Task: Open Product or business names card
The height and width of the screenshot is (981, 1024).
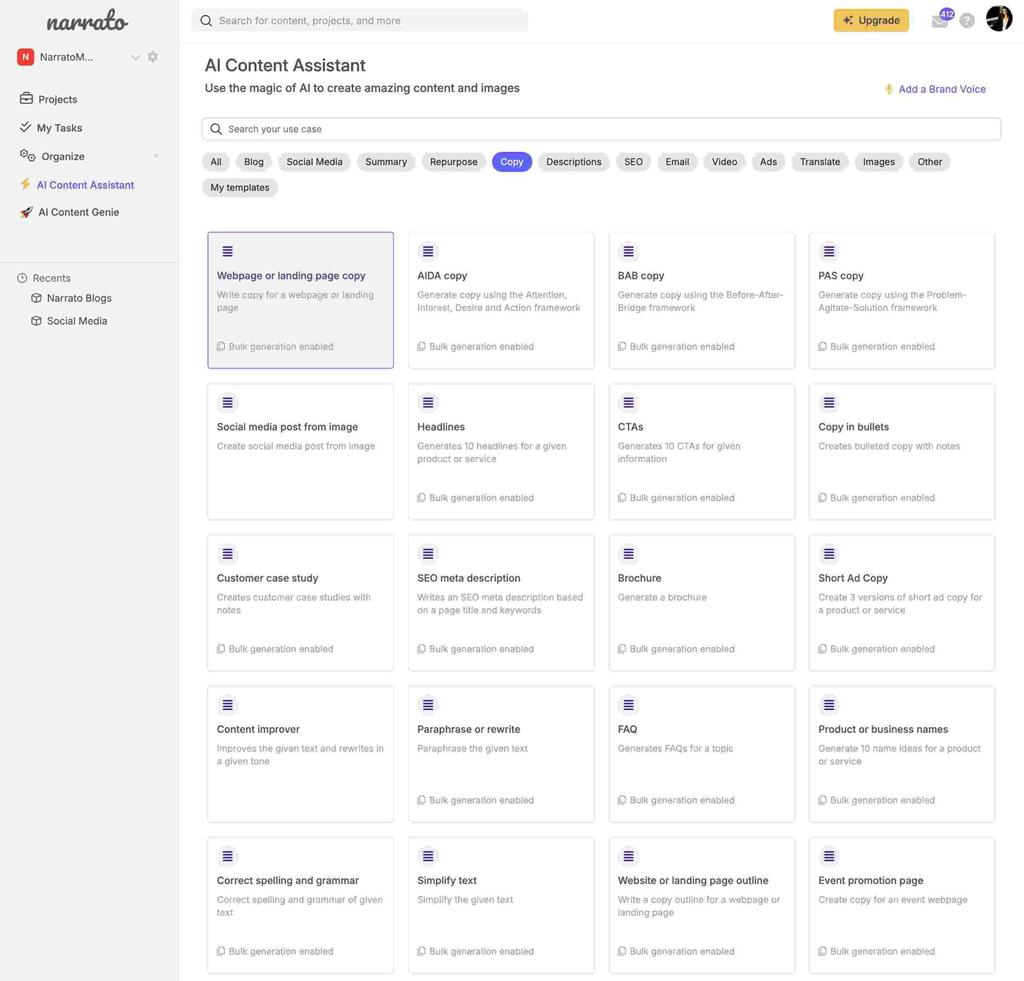Action: 902,754
